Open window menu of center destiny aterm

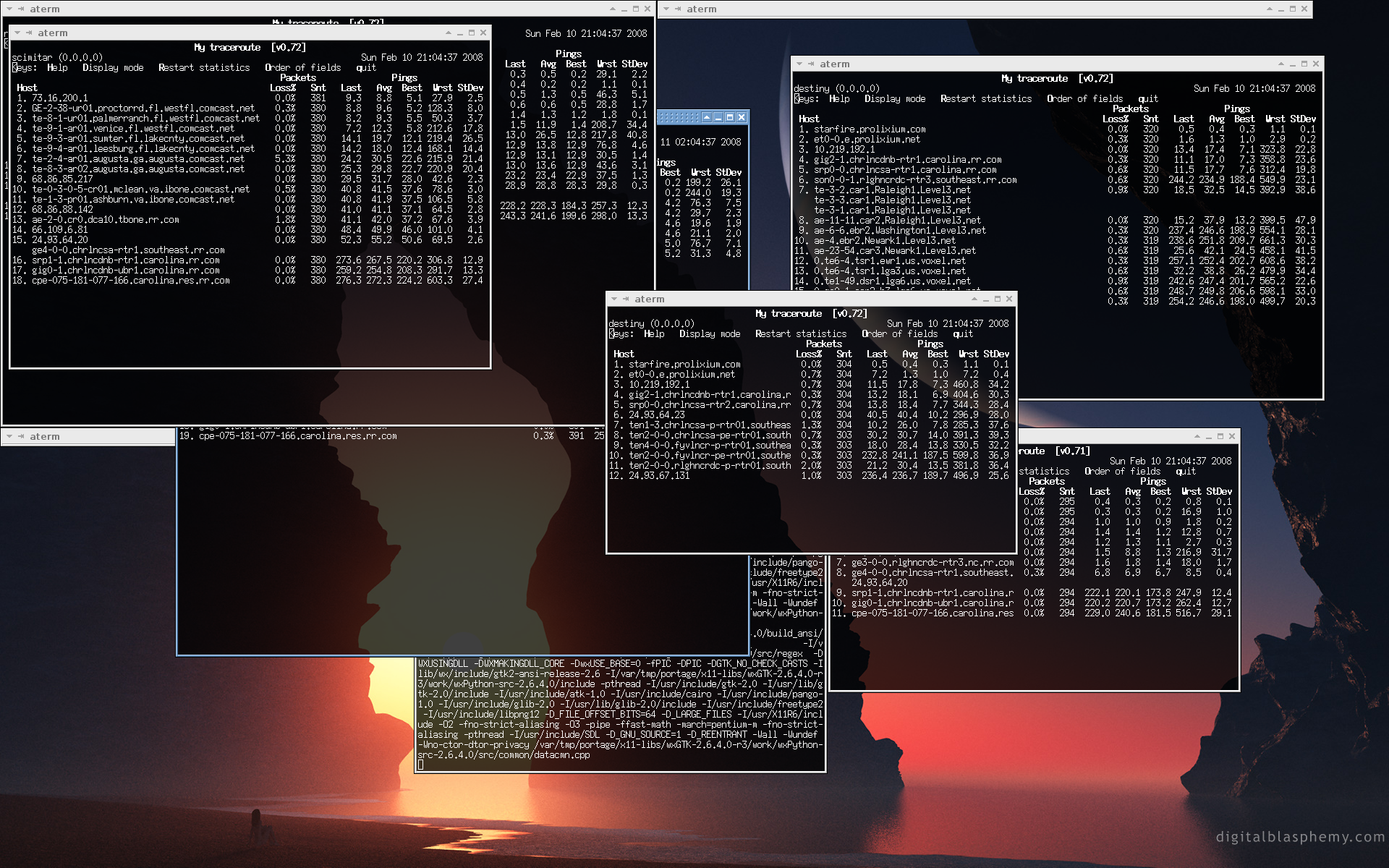(614, 299)
